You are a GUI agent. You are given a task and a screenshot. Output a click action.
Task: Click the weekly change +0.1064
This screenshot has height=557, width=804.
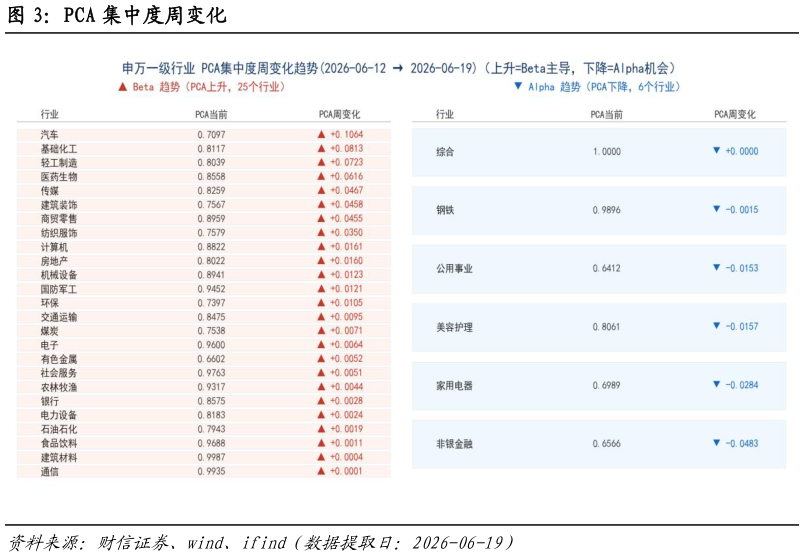(347, 134)
